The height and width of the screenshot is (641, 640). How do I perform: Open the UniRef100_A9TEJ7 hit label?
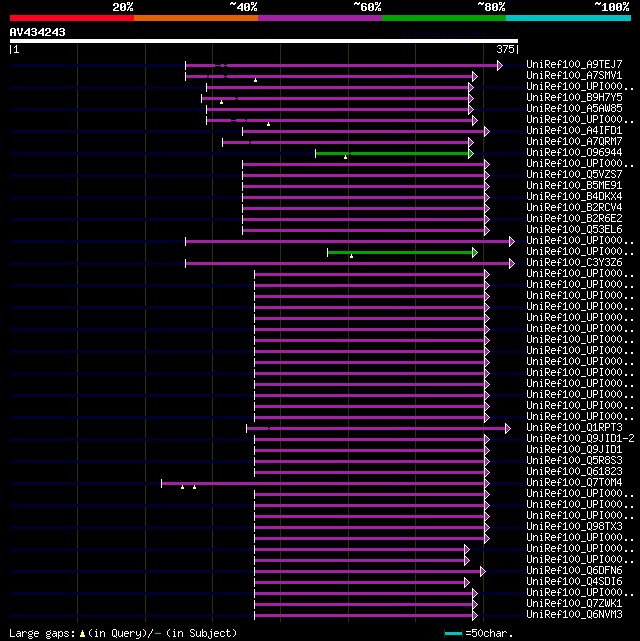coord(574,64)
